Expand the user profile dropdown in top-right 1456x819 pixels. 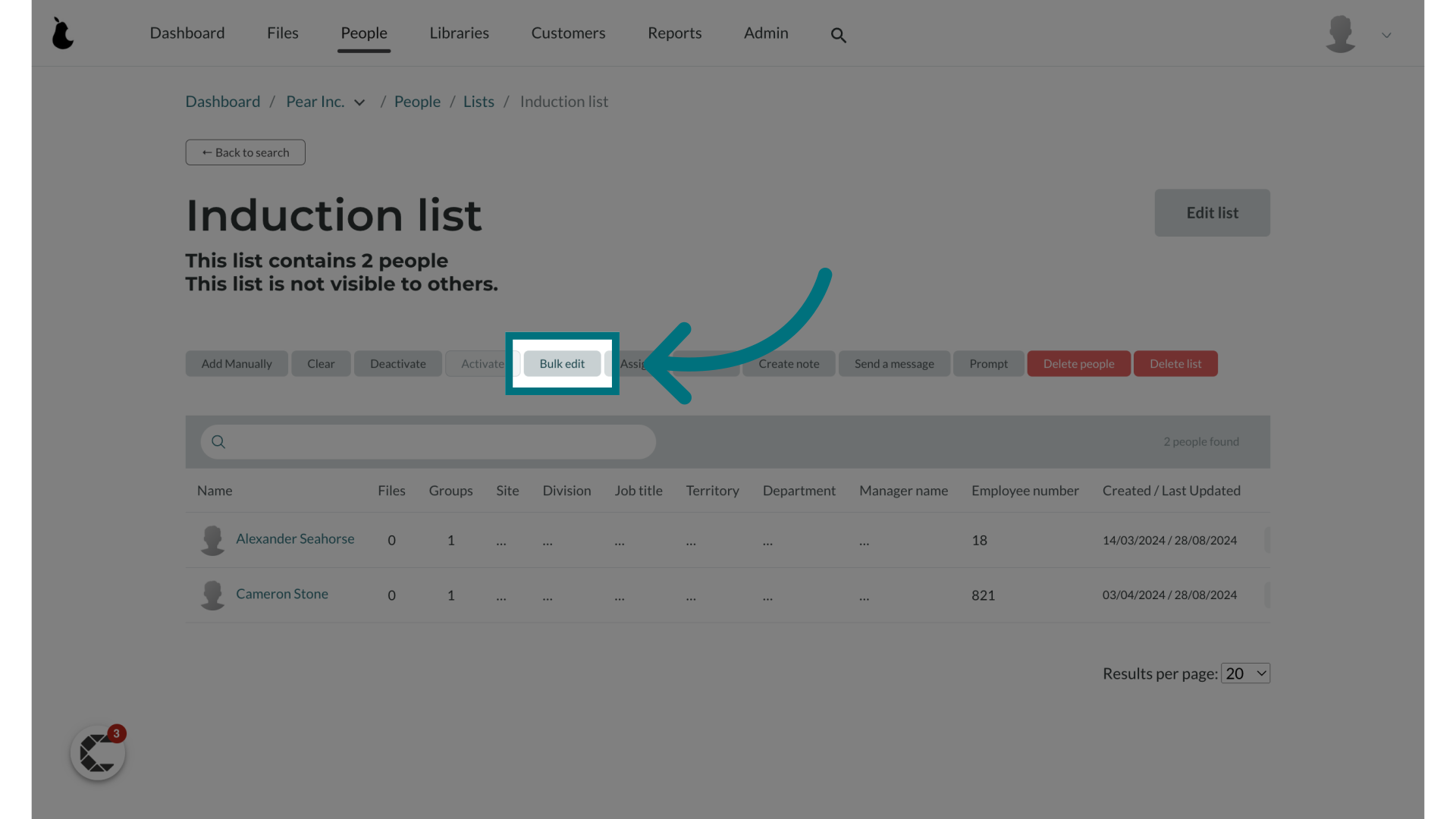pos(1386,35)
